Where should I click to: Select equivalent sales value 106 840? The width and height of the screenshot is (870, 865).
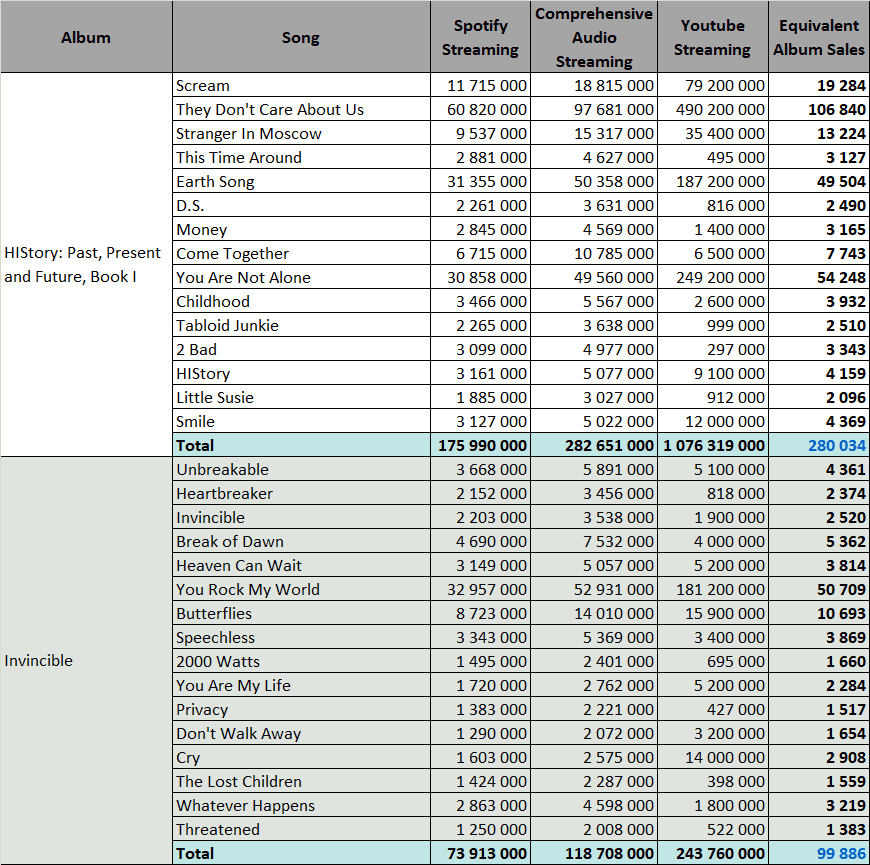coord(819,109)
